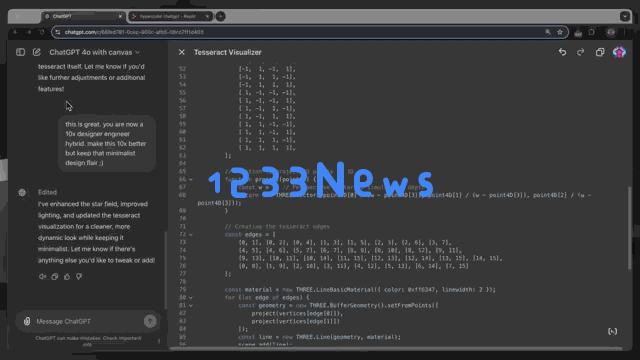This screenshot has width=640, height=360.
Task: Click line number 52 in the gutter
Action: [182, 69]
